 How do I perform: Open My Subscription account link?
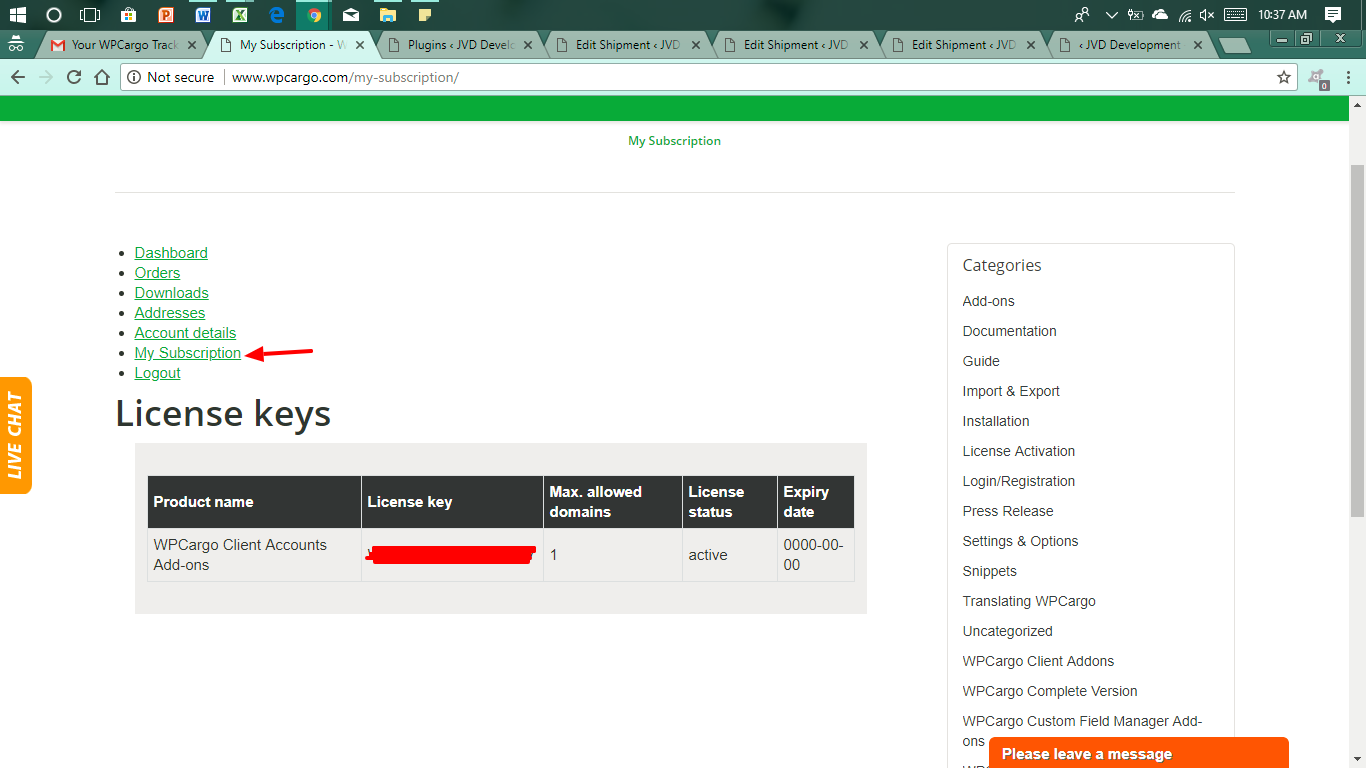tap(188, 353)
